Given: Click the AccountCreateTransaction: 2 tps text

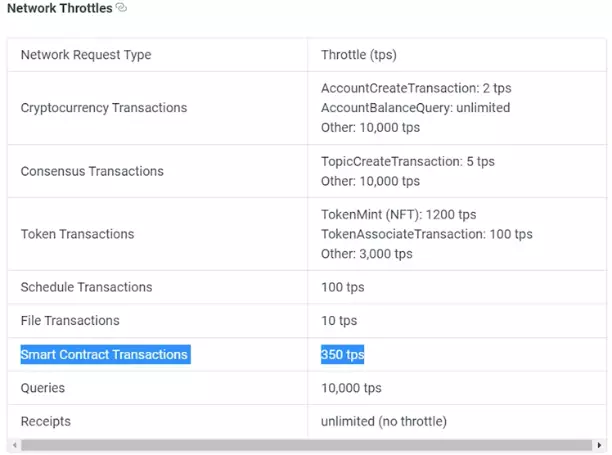Looking at the screenshot, I should click(x=416, y=88).
